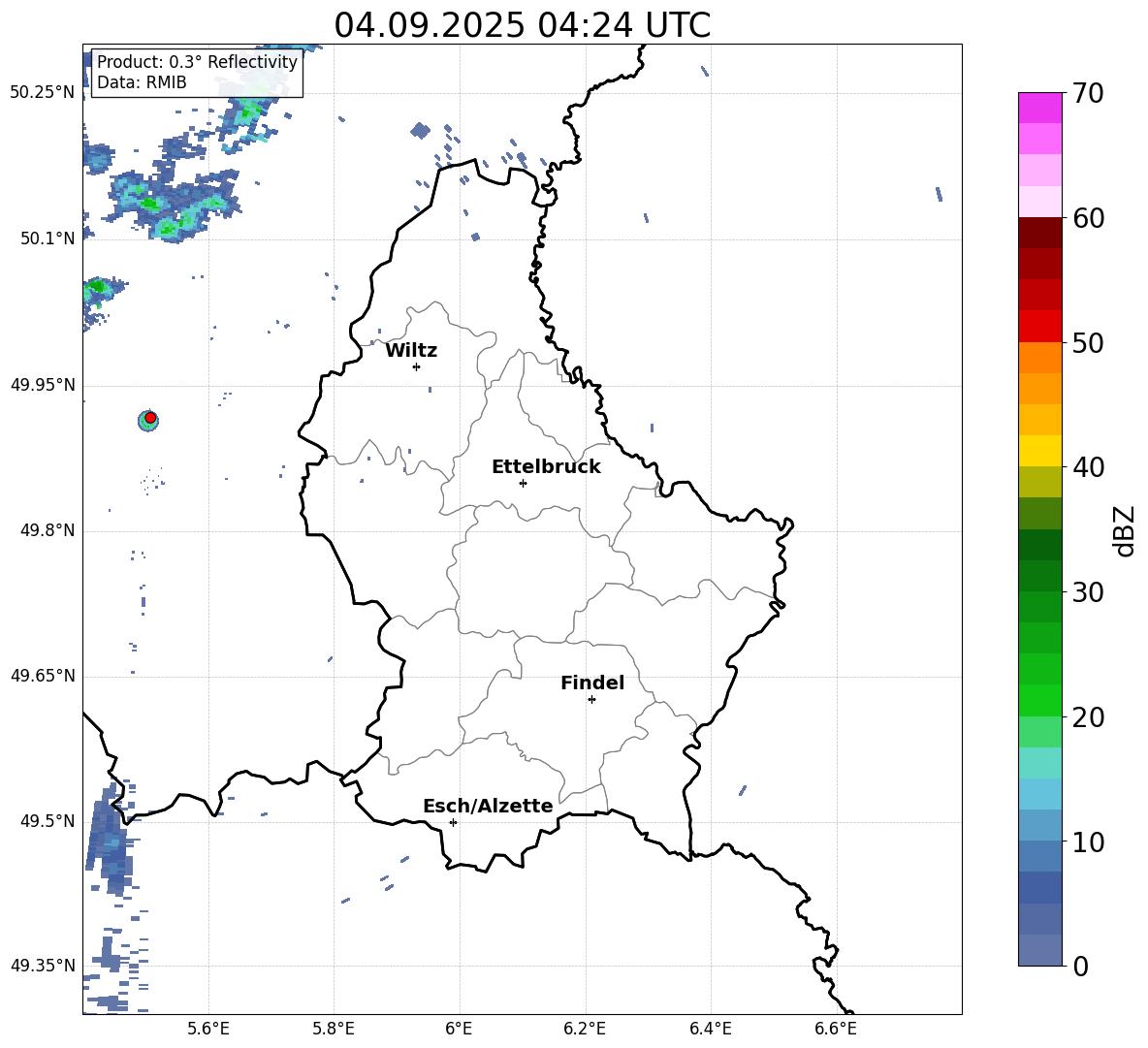Click the 50.1°N latitude label

pos(48,238)
